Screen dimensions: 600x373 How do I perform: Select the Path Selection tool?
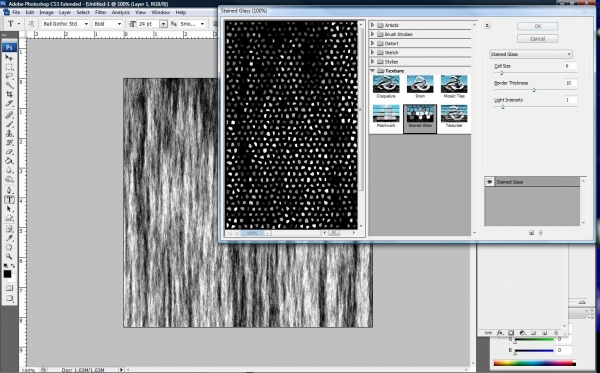pos(9,209)
